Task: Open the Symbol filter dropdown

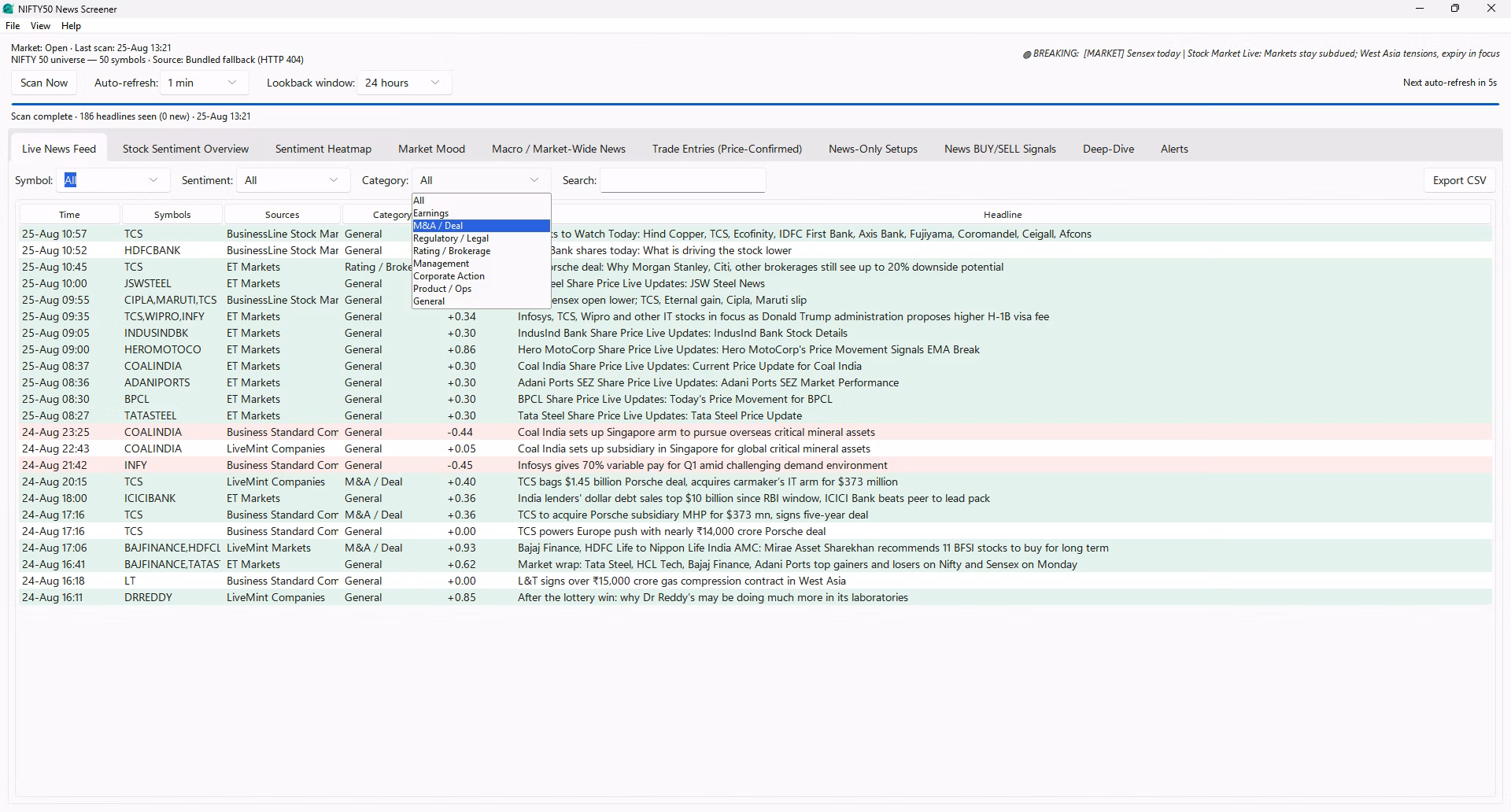Action: tap(113, 180)
